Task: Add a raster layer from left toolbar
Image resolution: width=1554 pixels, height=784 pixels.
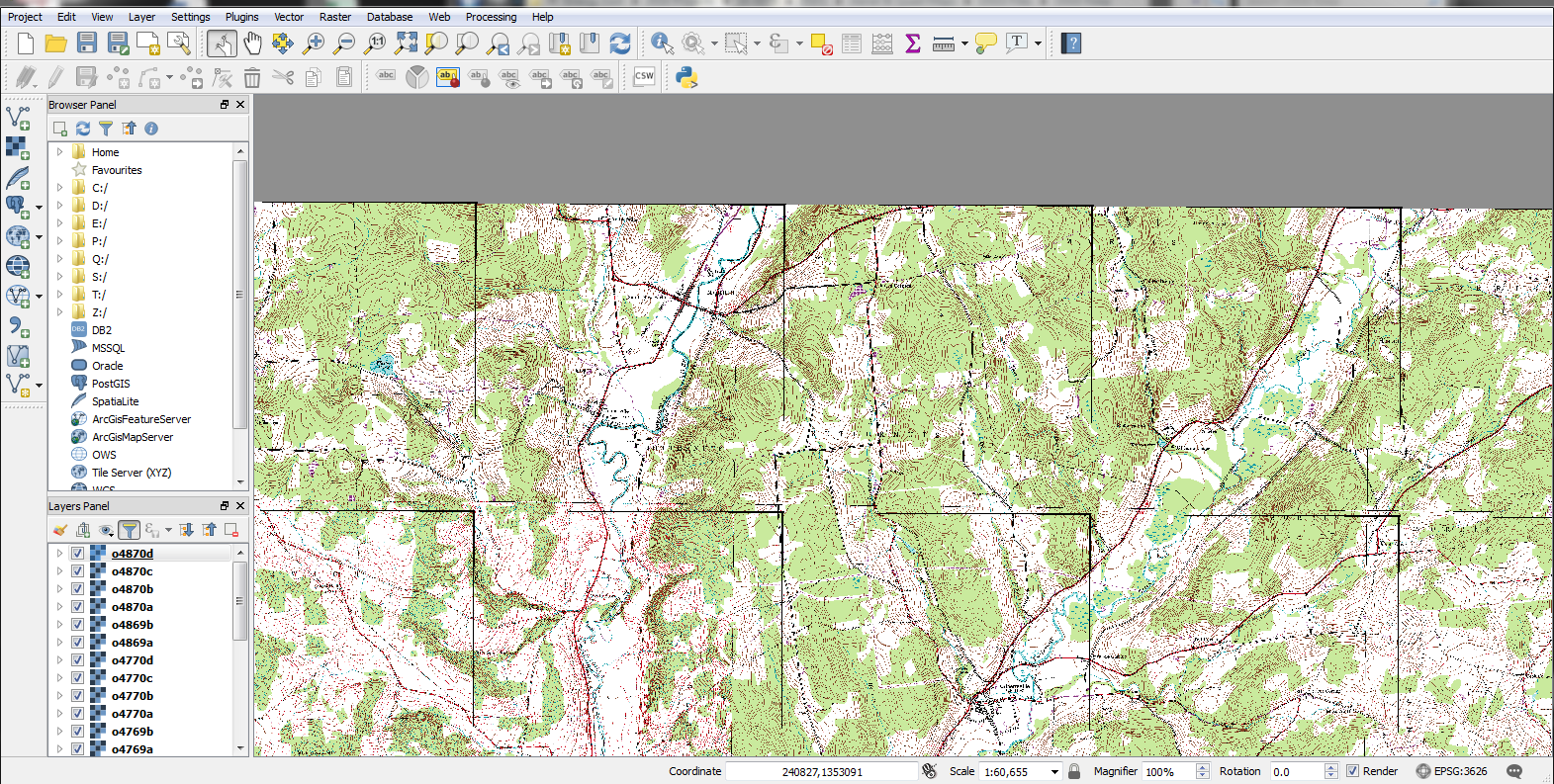Action: tap(18, 148)
